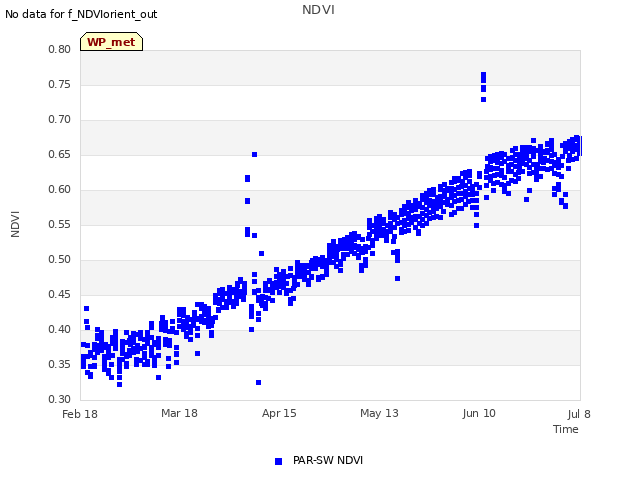Click the Apr 15 x-axis label

(279, 413)
